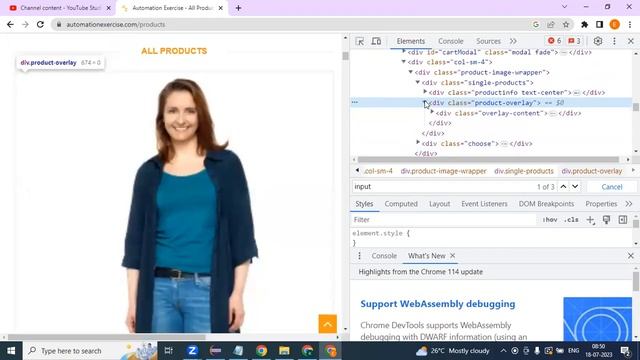Select div.single-products in breadcrumb
Viewport: 640px width, 360px height.
coord(524,171)
